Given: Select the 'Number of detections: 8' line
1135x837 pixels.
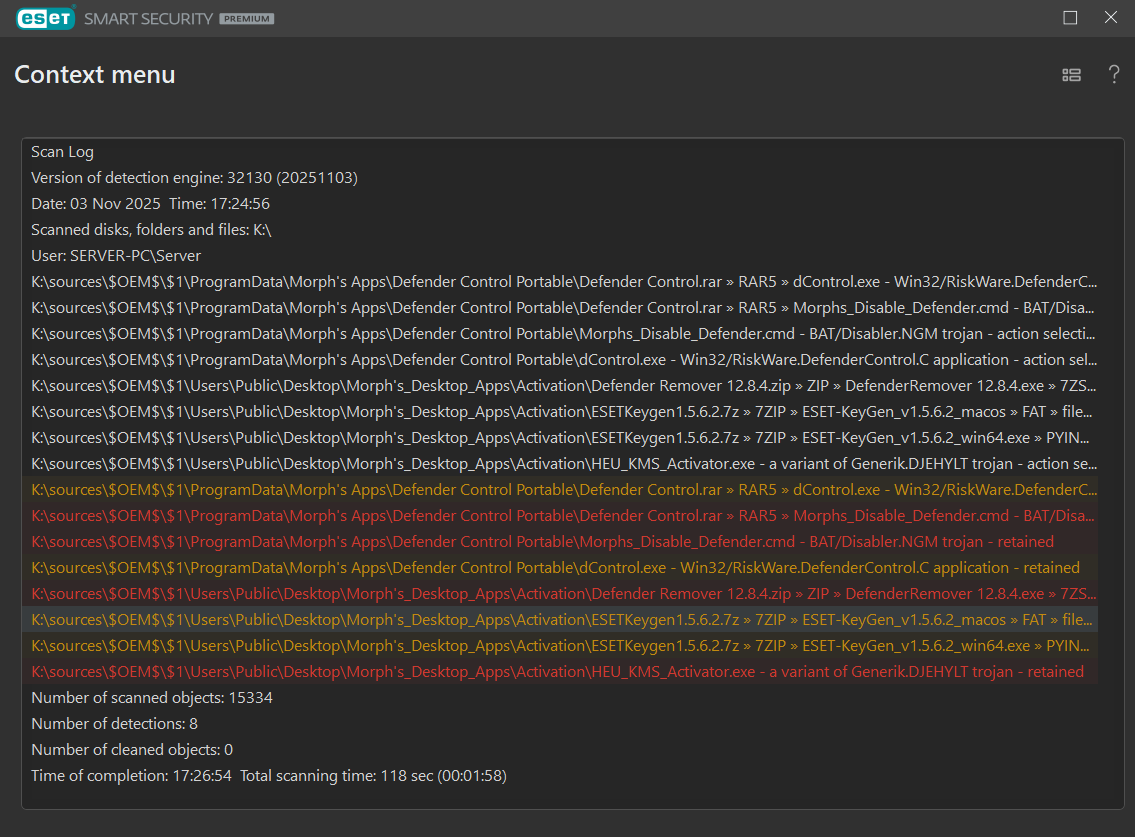Looking at the screenshot, I should [114, 724].
